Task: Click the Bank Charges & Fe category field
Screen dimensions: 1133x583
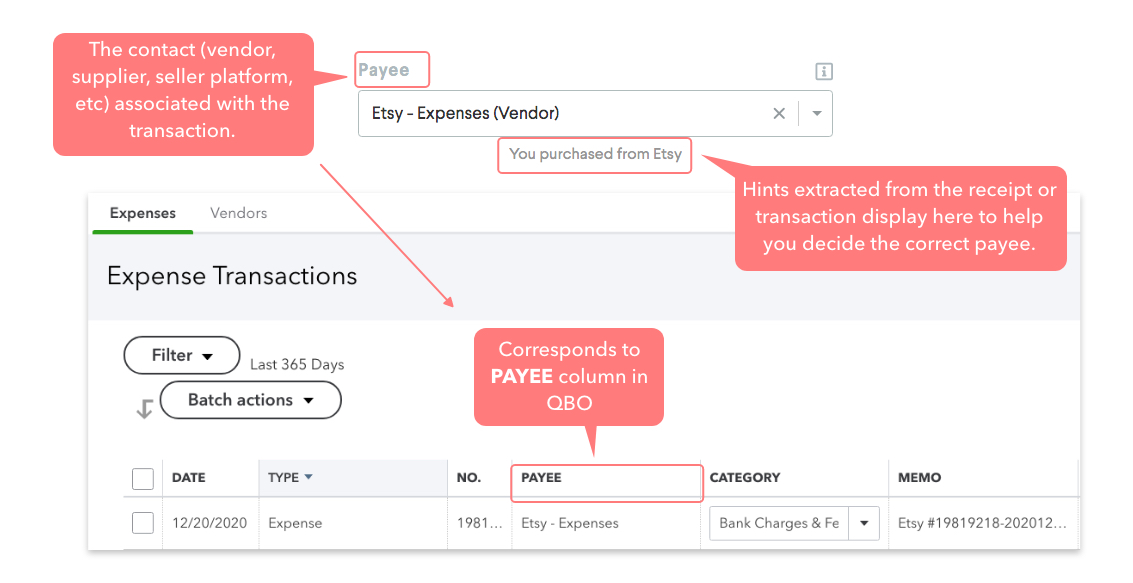Action: 778,523
